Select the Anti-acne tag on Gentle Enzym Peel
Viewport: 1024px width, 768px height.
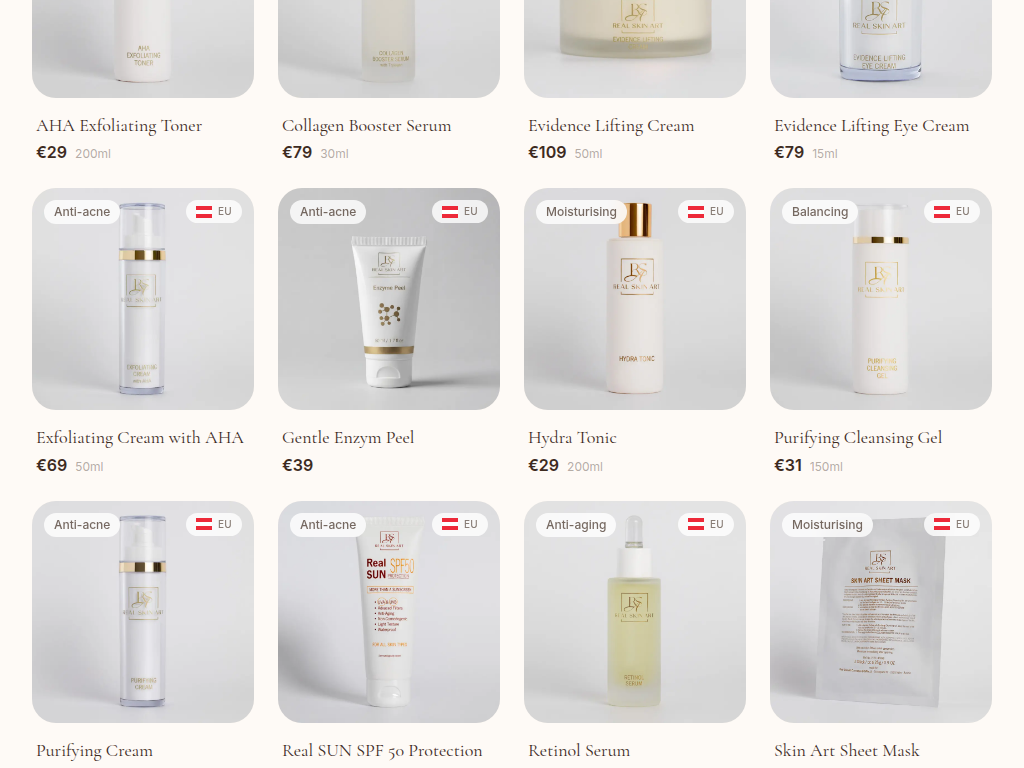click(x=328, y=212)
